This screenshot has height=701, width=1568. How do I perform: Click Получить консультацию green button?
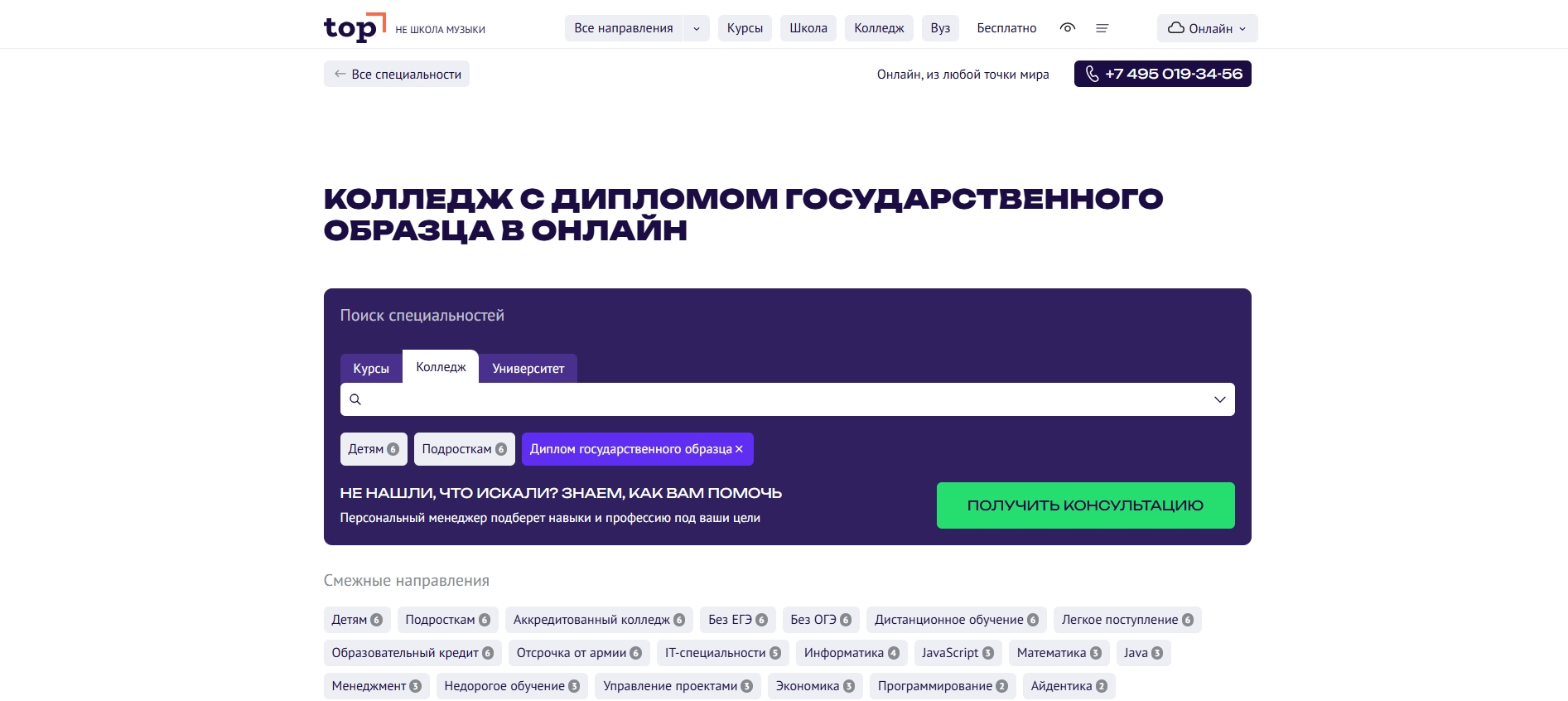click(1085, 505)
